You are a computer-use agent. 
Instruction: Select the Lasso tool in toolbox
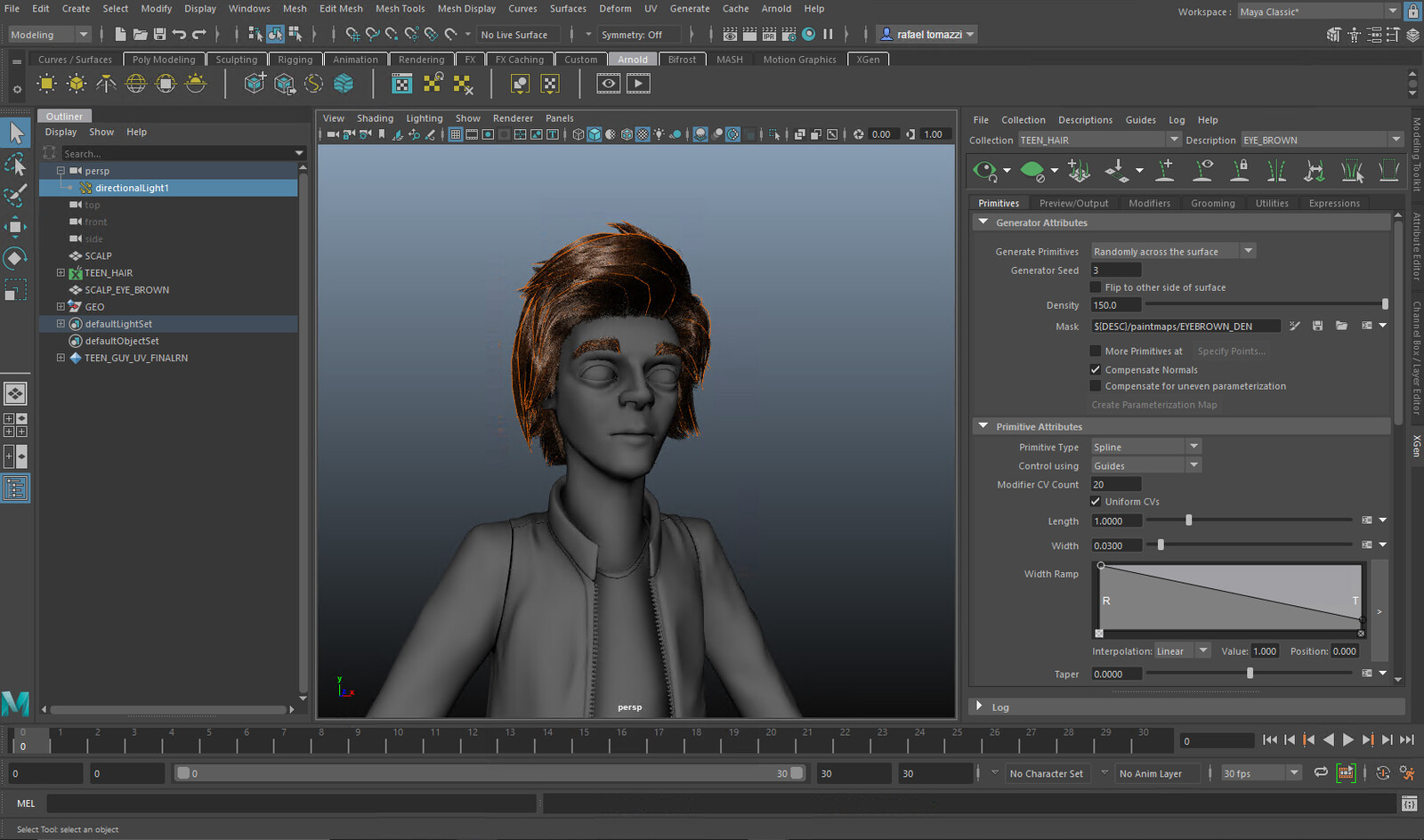(16, 165)
